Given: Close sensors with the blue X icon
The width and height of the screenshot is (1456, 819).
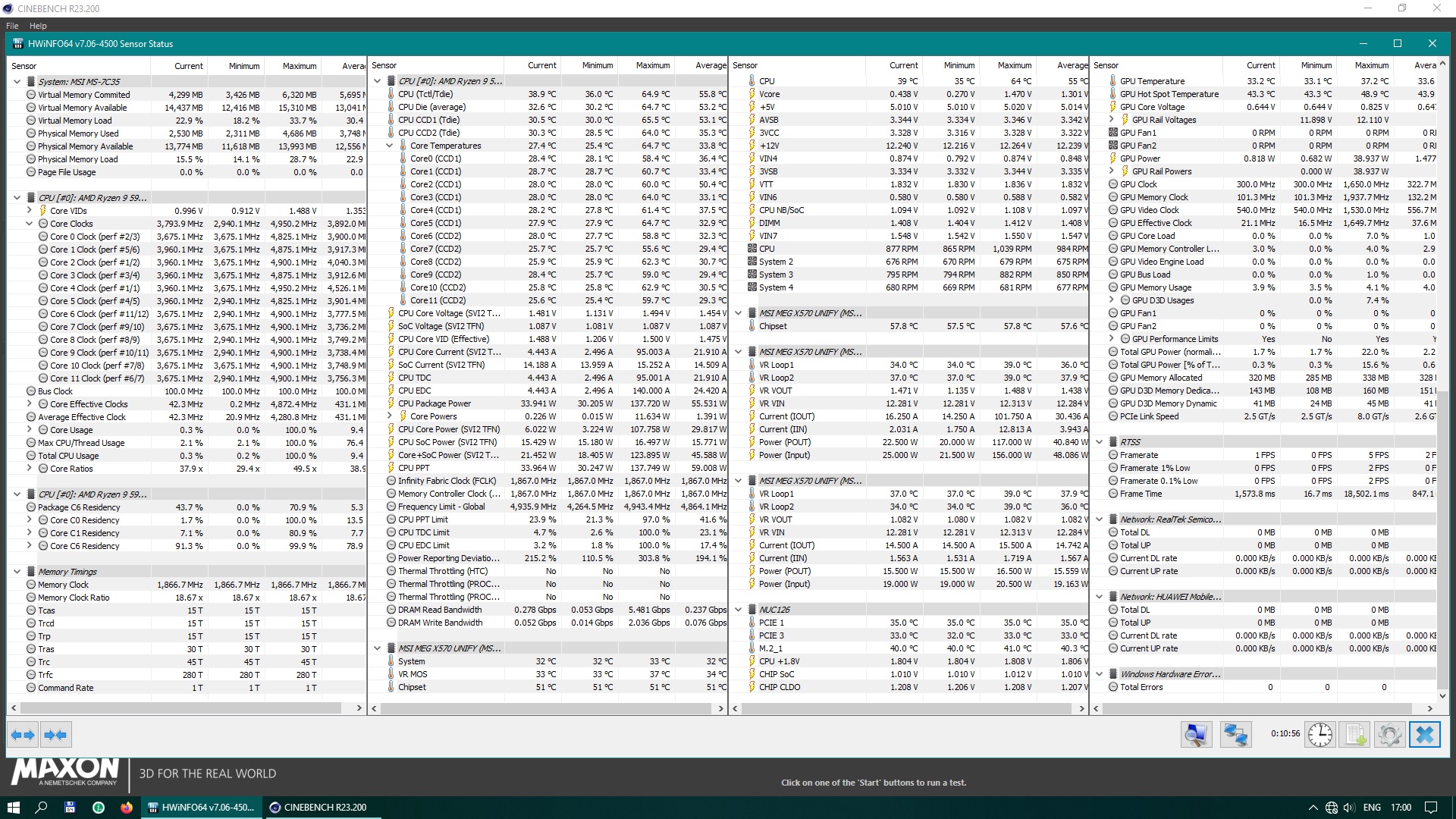Looking at the screenshot, I should point(1424,735).
